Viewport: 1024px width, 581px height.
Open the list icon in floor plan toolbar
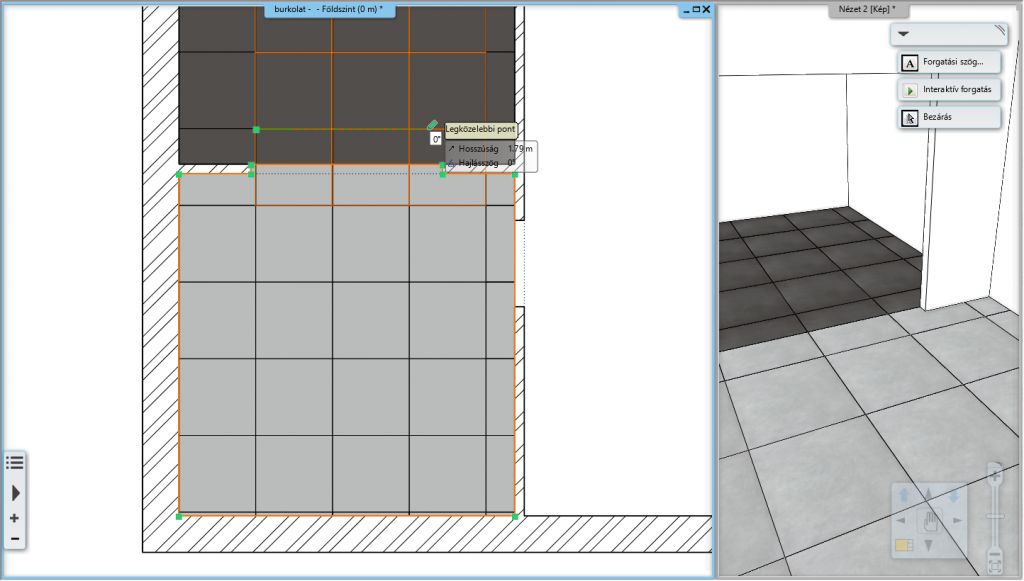pos(14,463)
